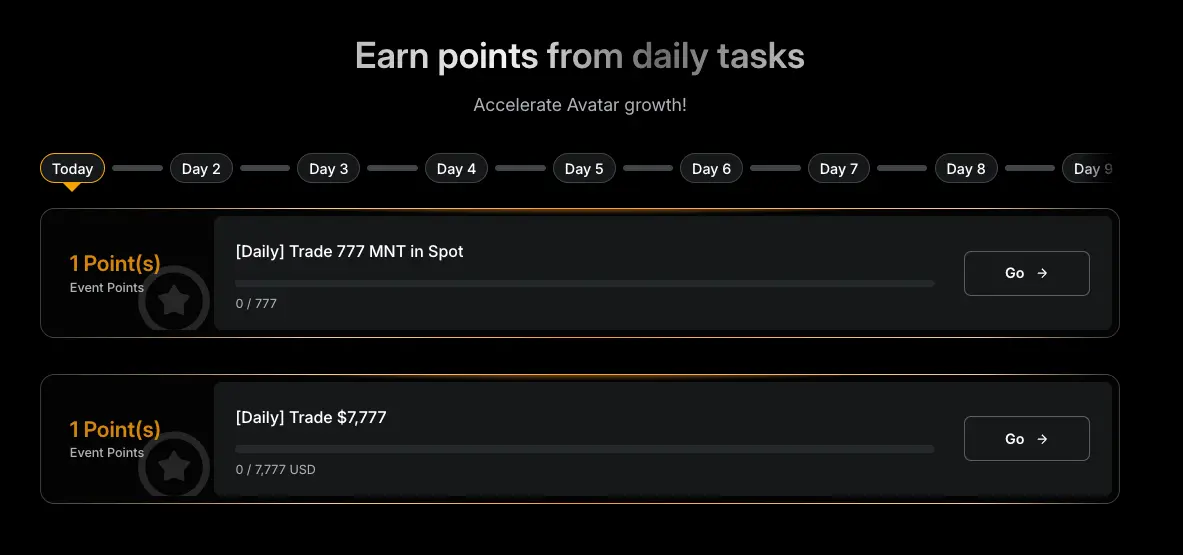The image size is (1183, 555).
Task: Click the arrow icon on the second Go button
Action: (1042, 439)
